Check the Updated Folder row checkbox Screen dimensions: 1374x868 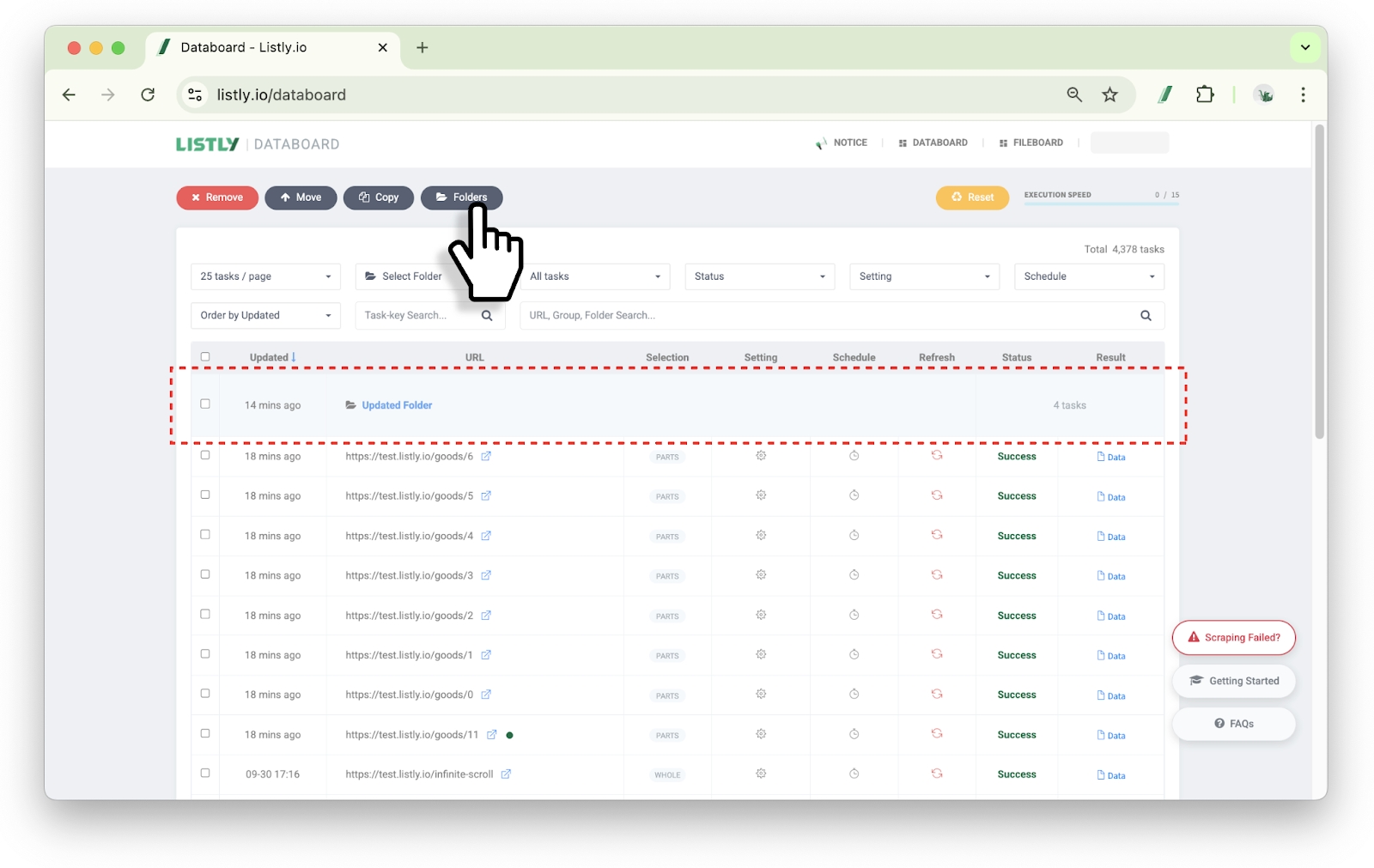(205, 404)
